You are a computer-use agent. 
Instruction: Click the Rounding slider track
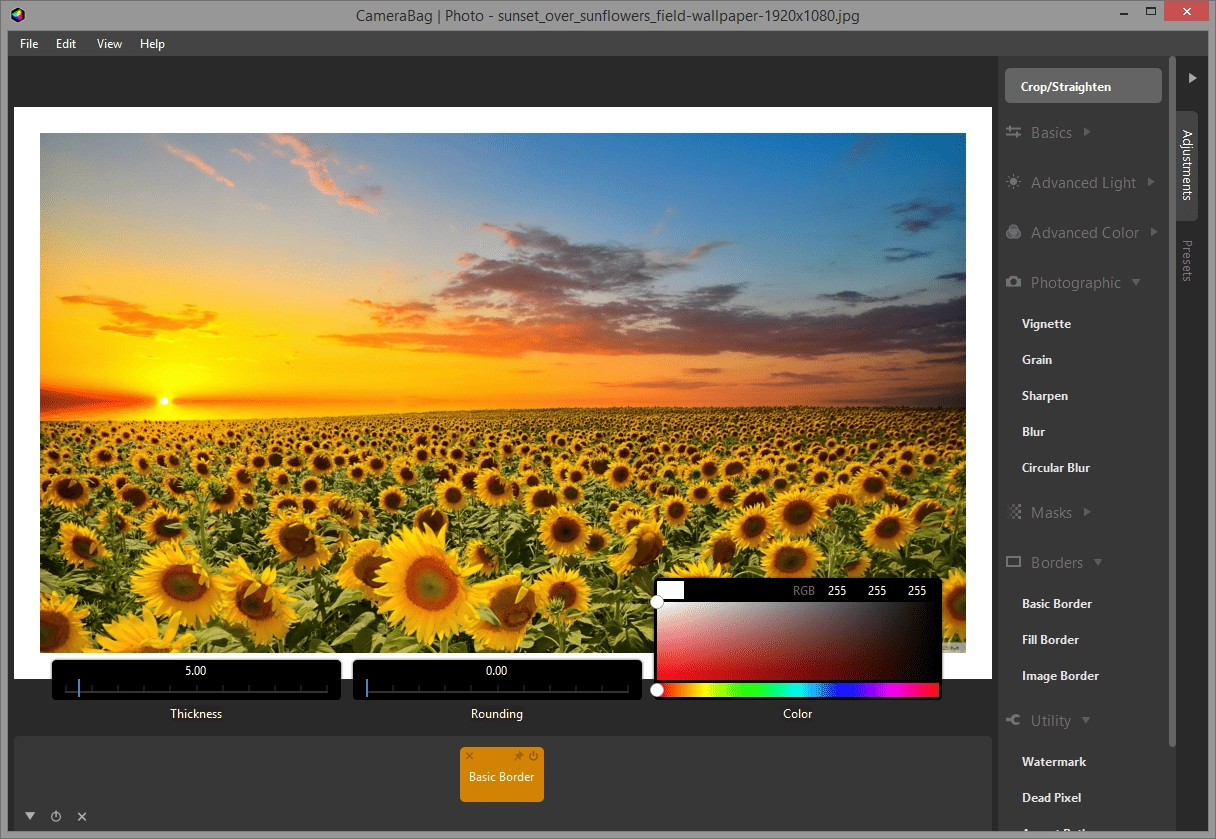coord(497,688)
